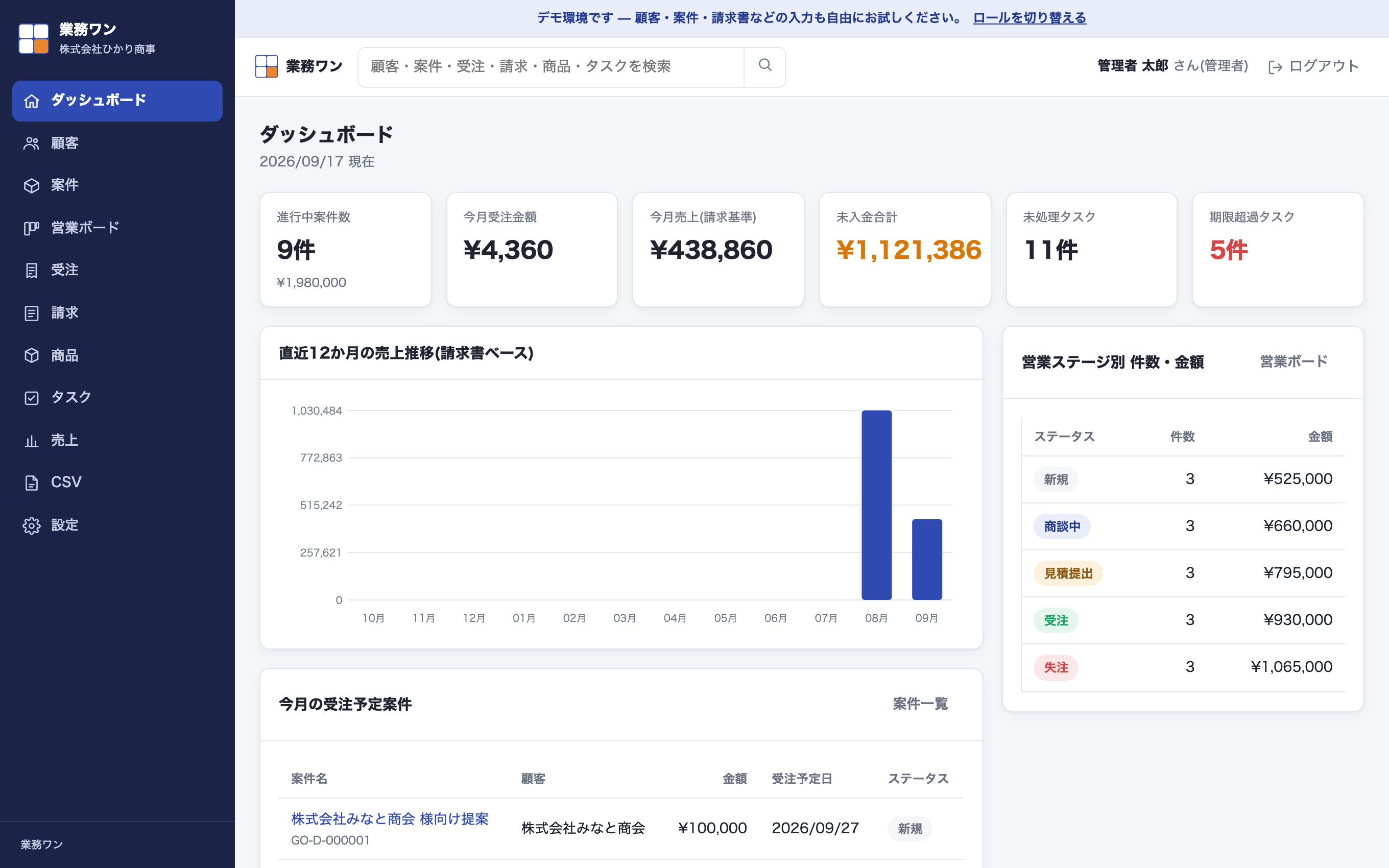
Task: Click the search magnifier icon button
Action: coord(764,66)
